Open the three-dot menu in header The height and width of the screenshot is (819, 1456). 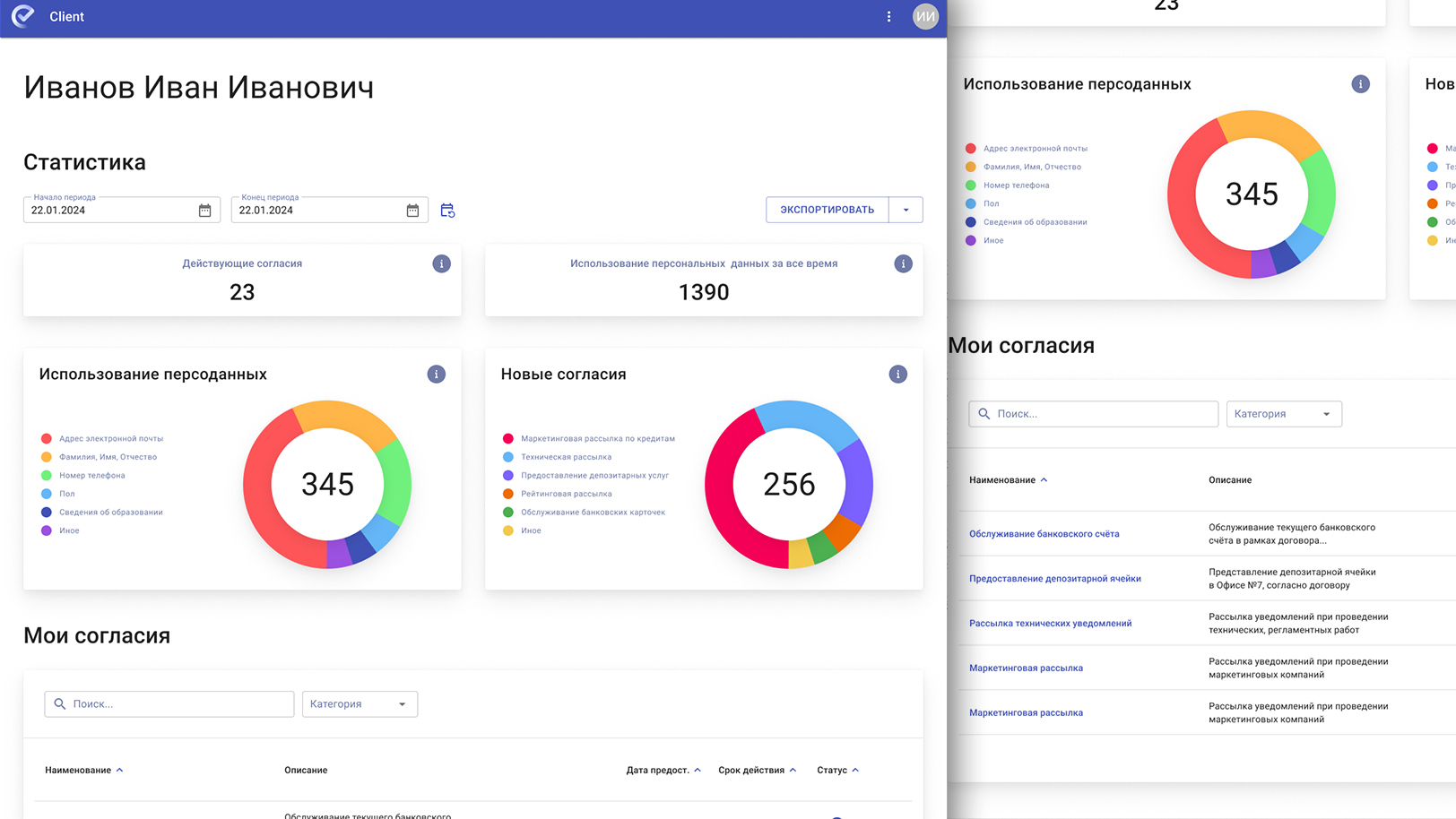(888, 17)
